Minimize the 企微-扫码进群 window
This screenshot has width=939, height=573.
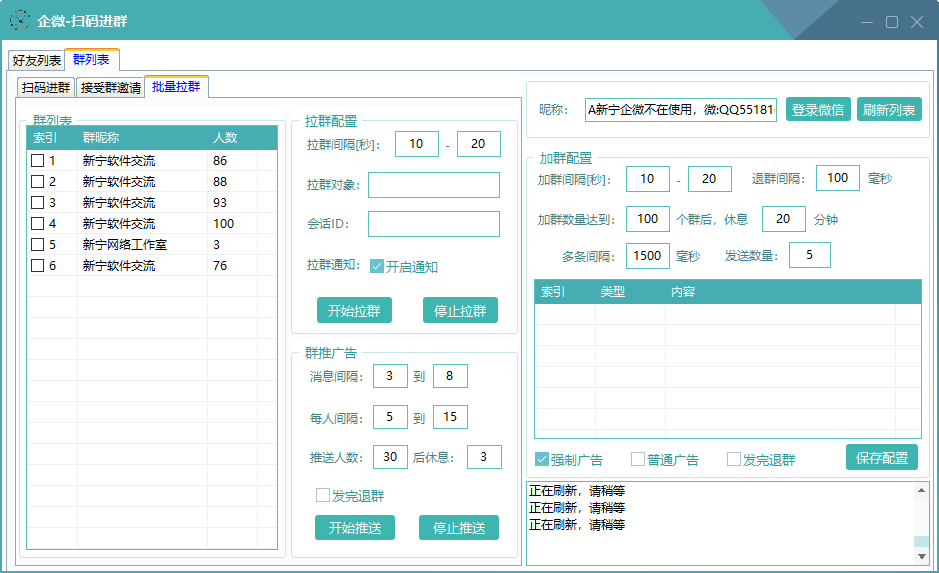point(867,22)
